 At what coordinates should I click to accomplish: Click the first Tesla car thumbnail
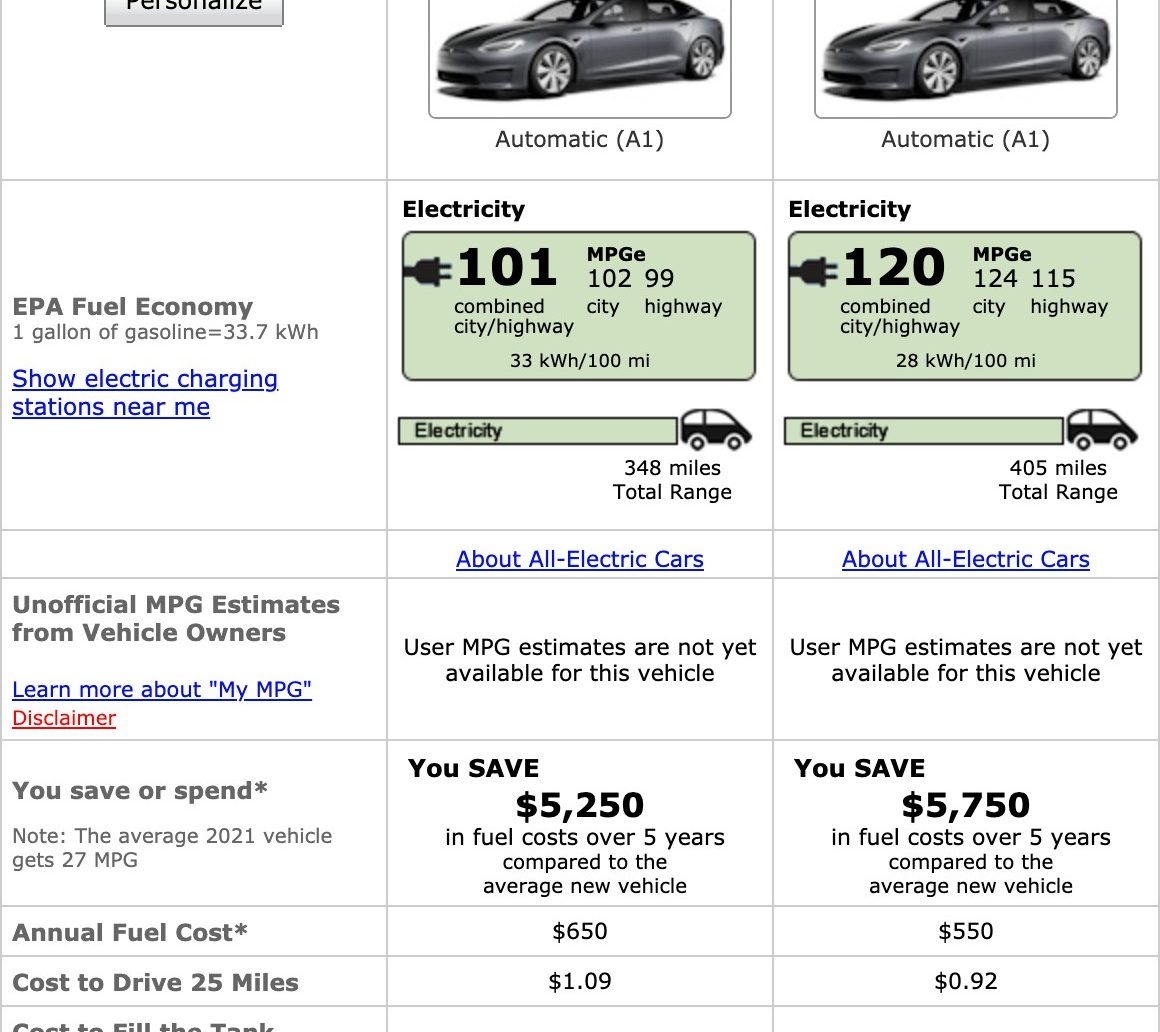coord(580,58)
